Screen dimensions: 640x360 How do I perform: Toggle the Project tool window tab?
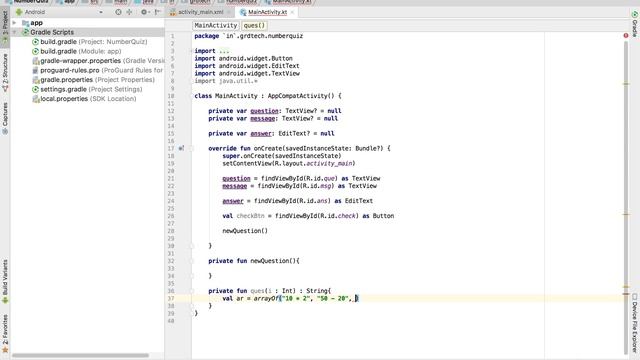pyautogui.click(x=5, y=27)
